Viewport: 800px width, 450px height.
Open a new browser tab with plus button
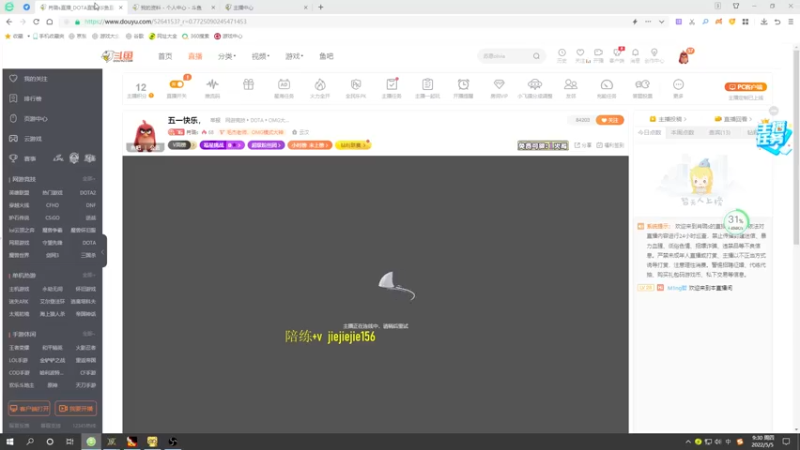coord(320,7)
